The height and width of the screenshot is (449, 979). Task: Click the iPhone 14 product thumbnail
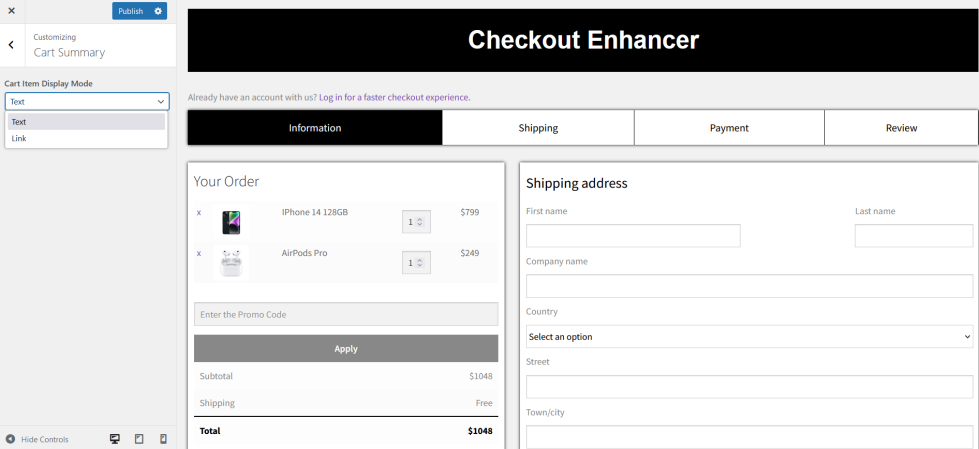(231, 221)
